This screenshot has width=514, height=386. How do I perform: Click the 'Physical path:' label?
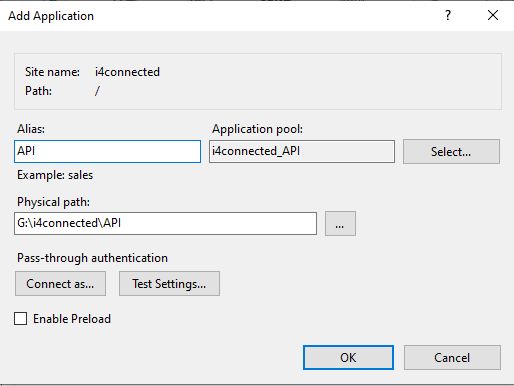pos(53,202)
